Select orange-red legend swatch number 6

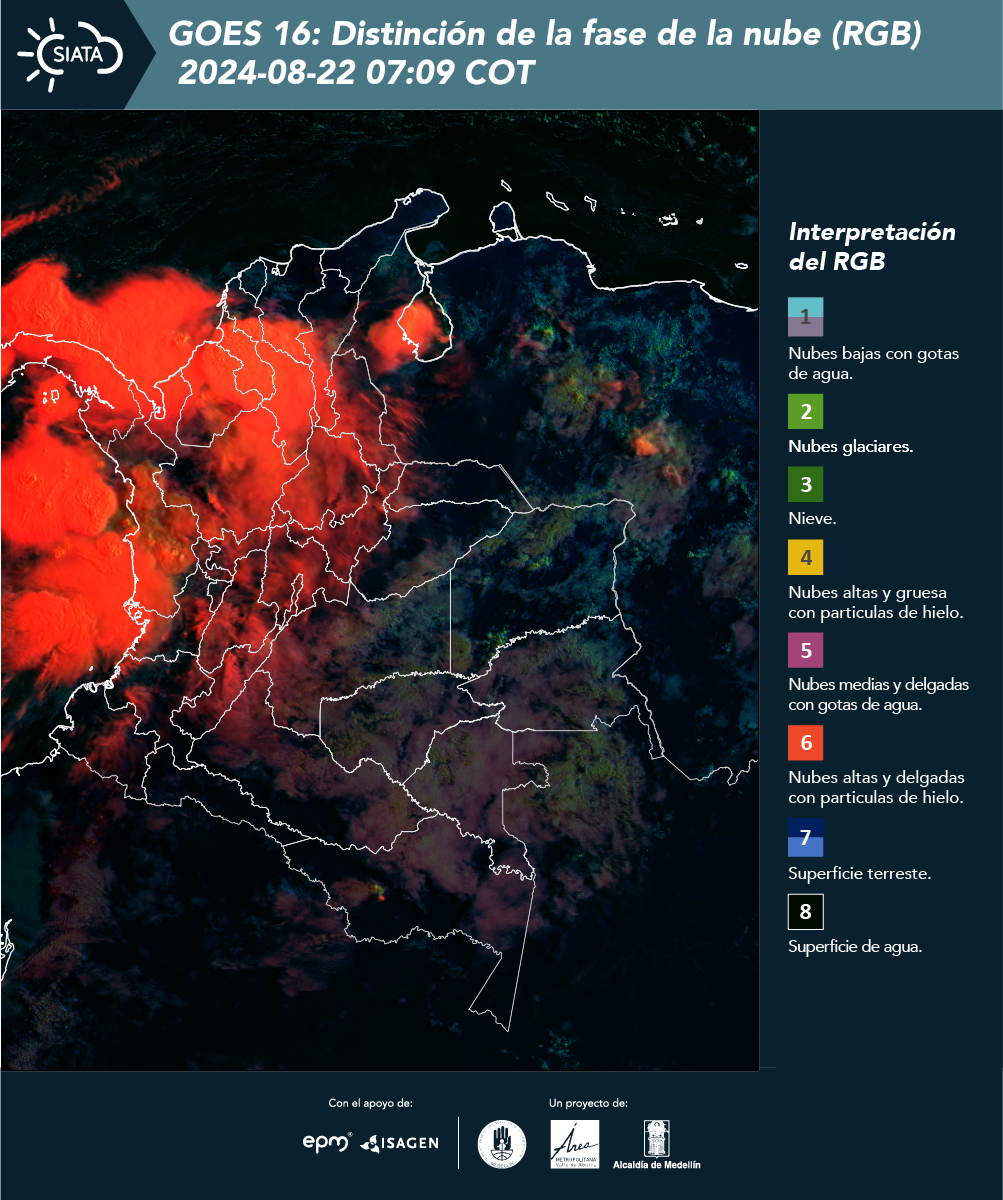click(805, 744)
